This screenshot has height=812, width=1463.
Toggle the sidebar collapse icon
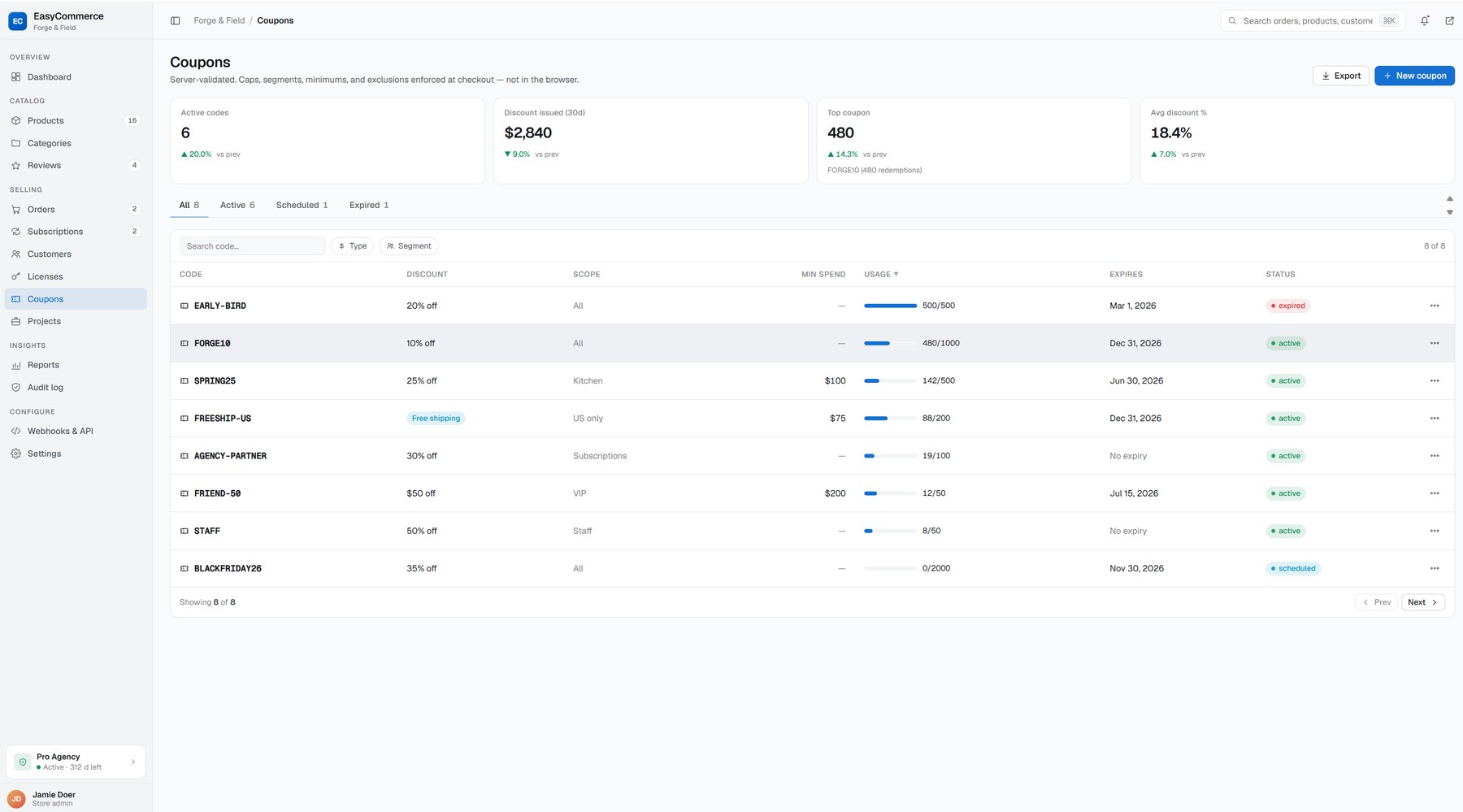(x=175, y=20)
